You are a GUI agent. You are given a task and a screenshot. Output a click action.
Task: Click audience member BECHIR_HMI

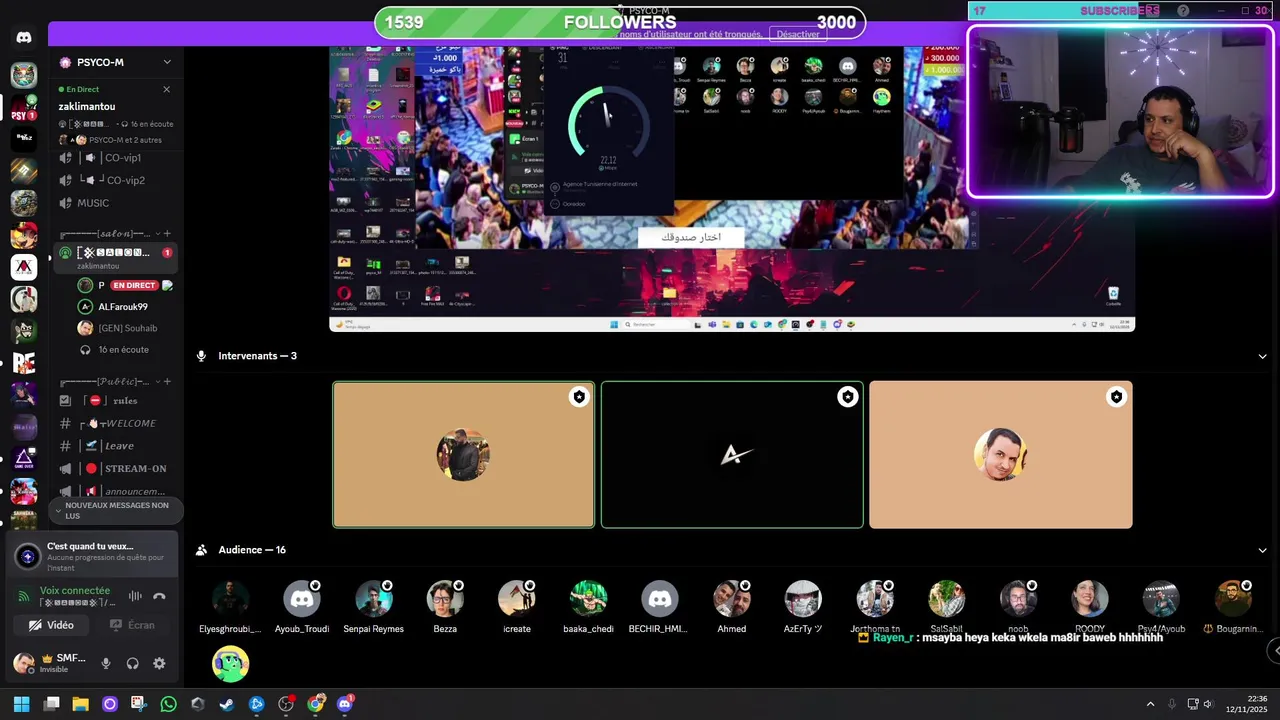(660, 607)
